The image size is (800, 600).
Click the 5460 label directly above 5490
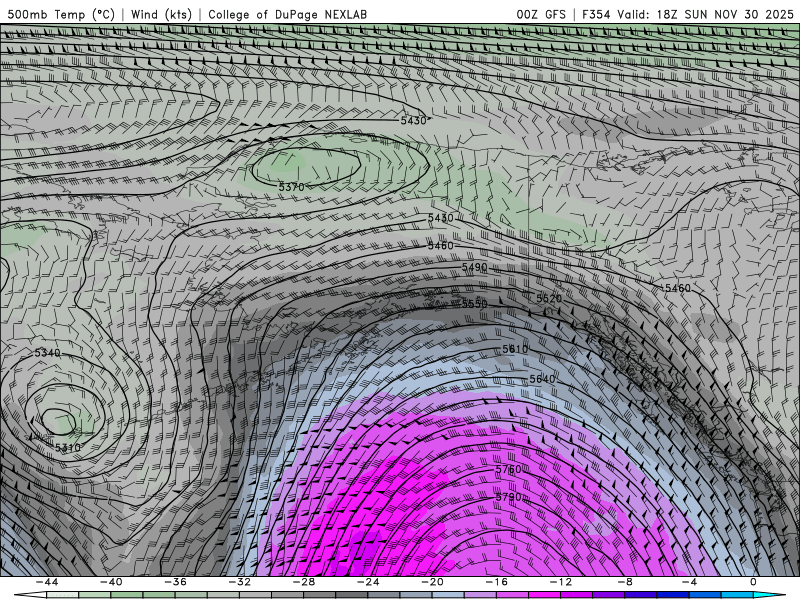440,246
